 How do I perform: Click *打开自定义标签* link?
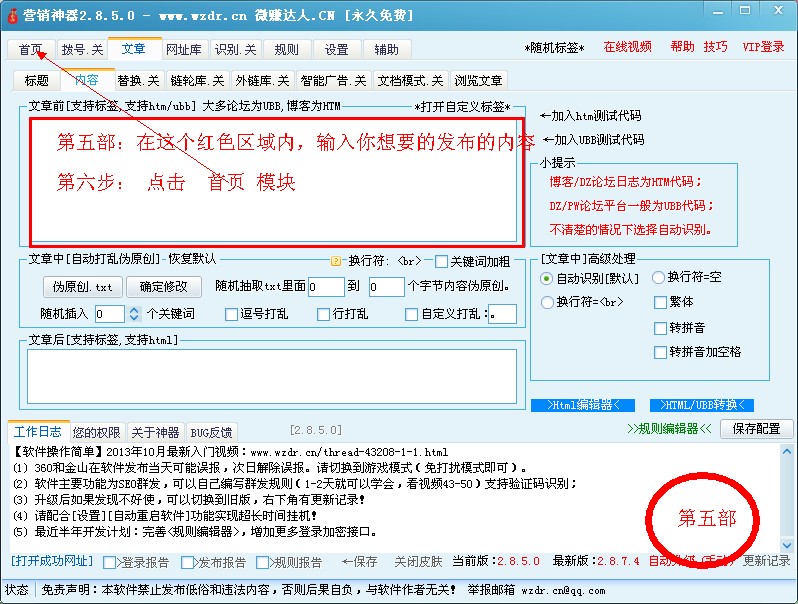tap(462, 107)
